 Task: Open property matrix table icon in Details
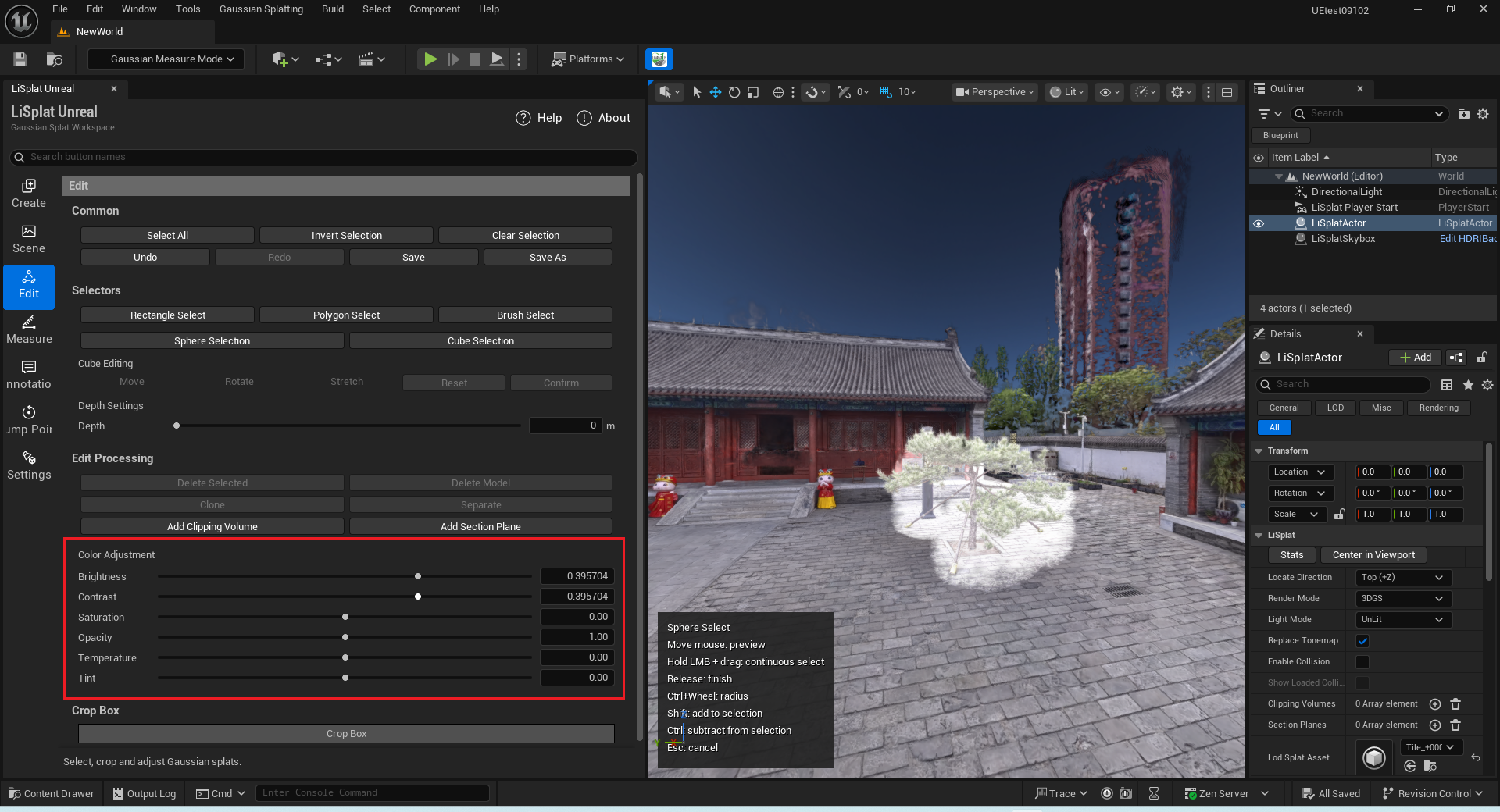click(x=1447, y=385)
